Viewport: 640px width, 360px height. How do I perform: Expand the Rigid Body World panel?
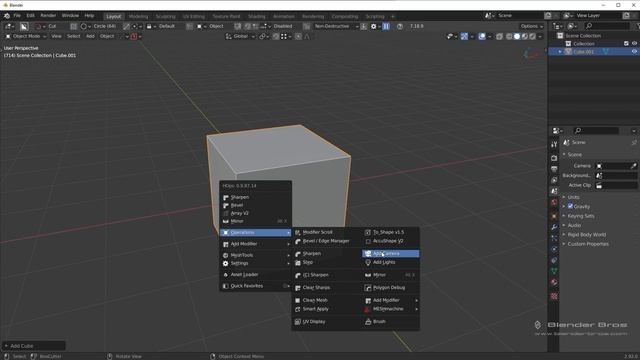click(x=586, y=235)
